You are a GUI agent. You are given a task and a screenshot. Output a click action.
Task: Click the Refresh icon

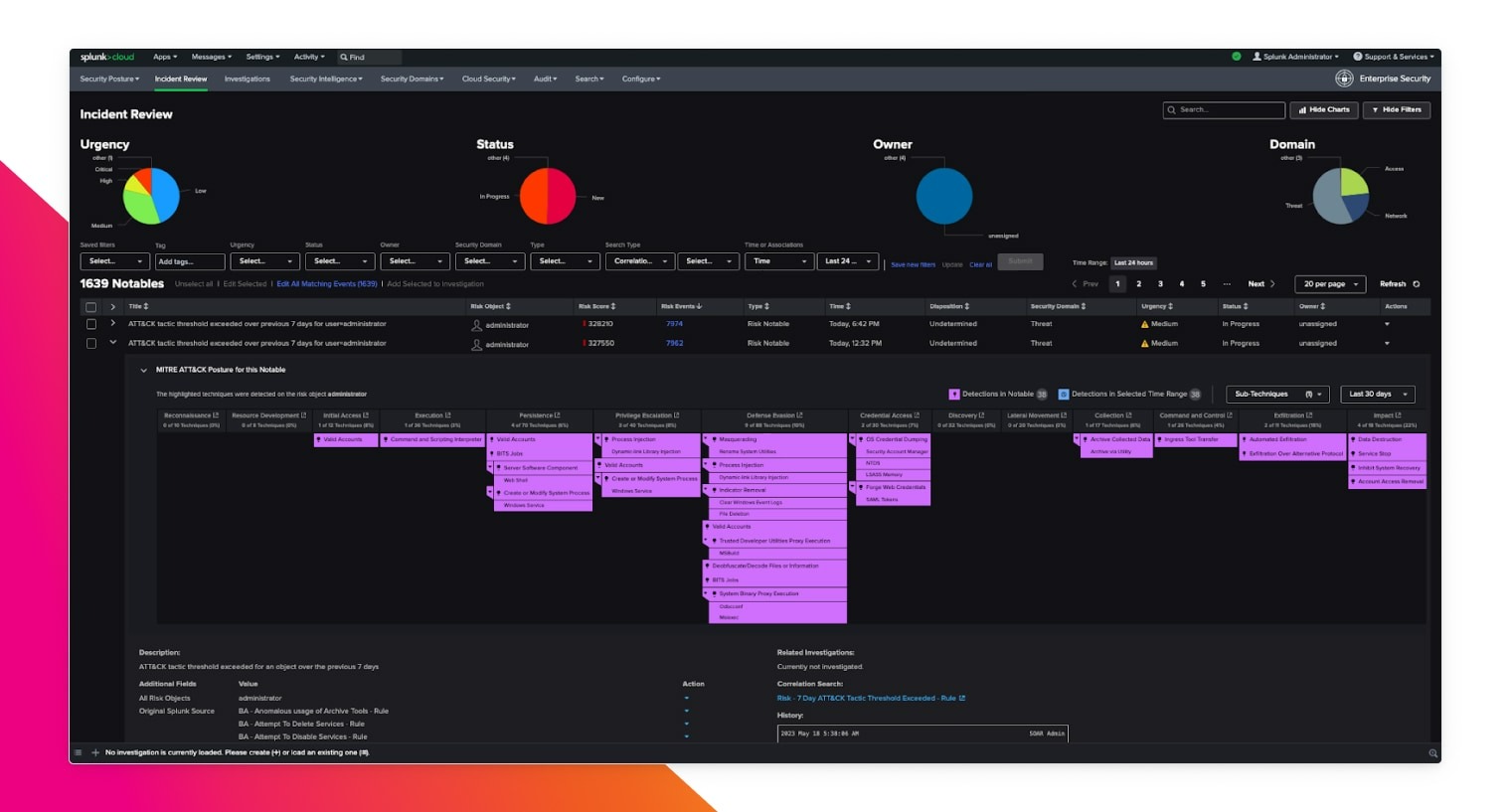1417,284
